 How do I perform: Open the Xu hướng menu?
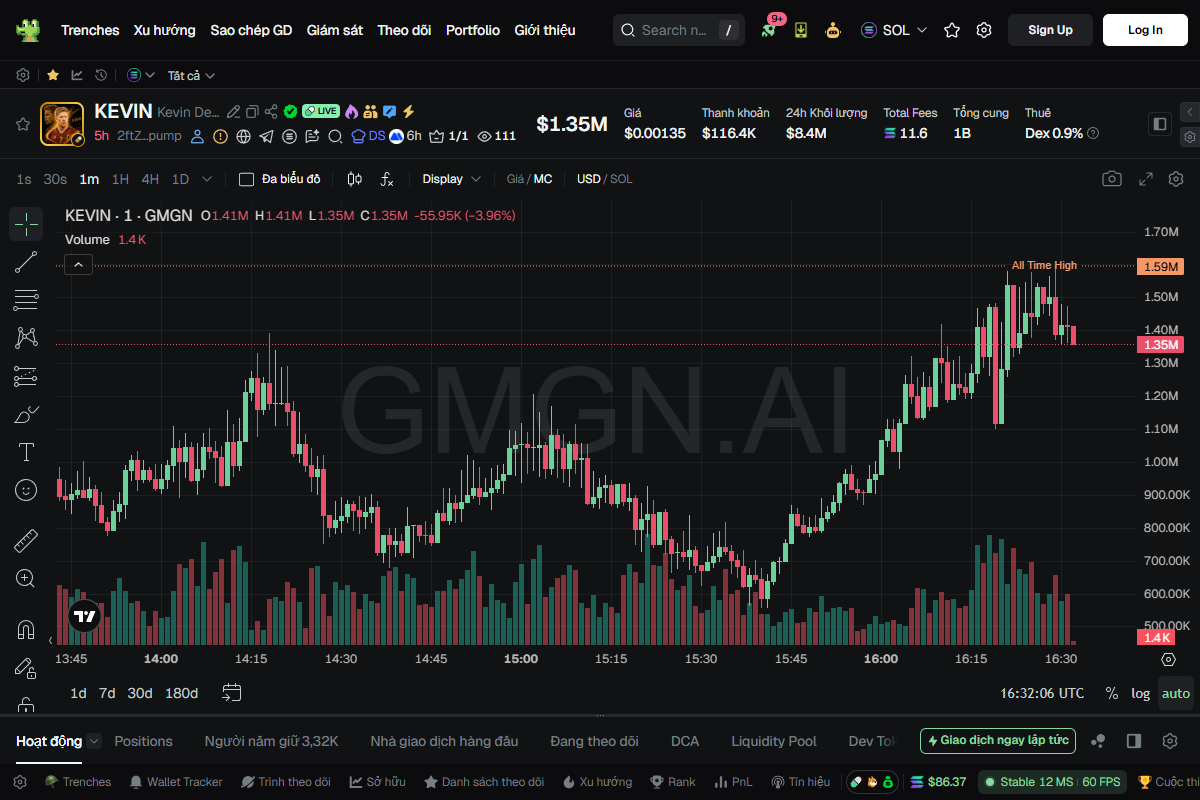coord(165,30)
